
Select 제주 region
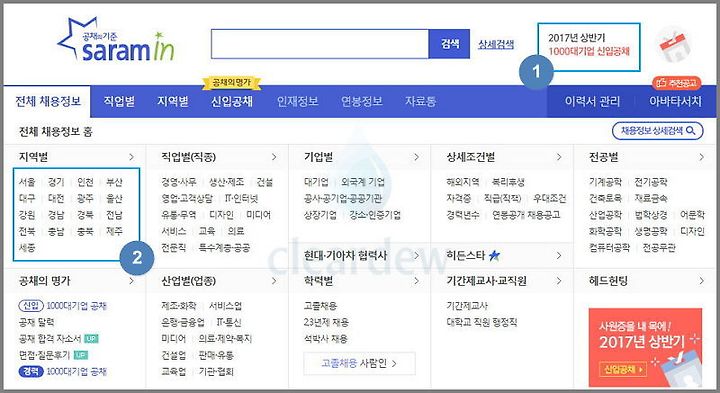pyautogui.click(x=114, y=231)
